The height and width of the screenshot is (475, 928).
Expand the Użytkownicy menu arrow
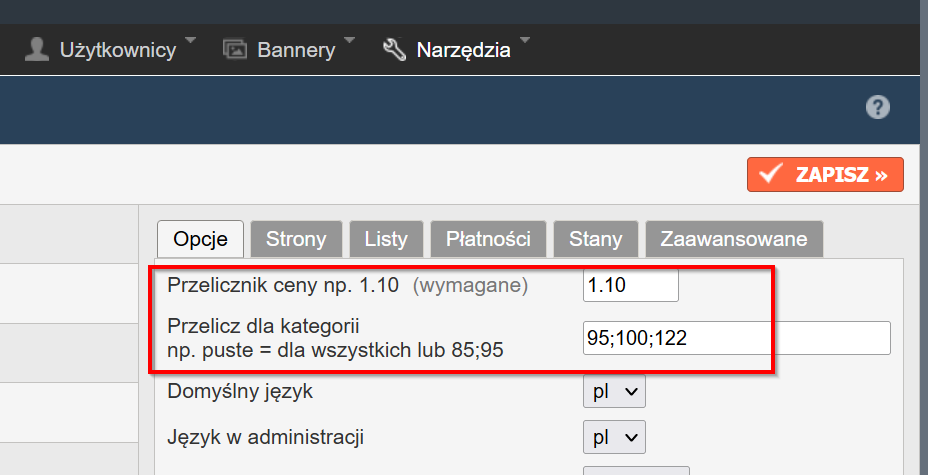point(190,40)
